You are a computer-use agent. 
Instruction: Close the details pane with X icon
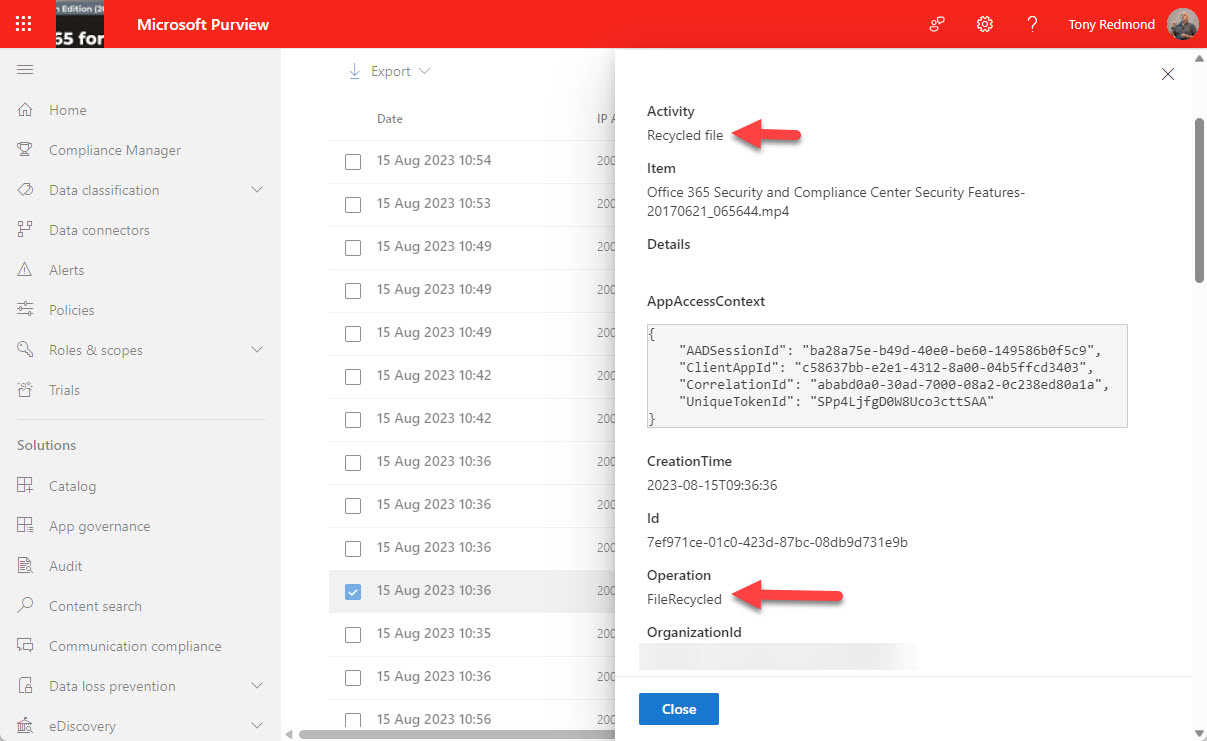[1167, 74]
